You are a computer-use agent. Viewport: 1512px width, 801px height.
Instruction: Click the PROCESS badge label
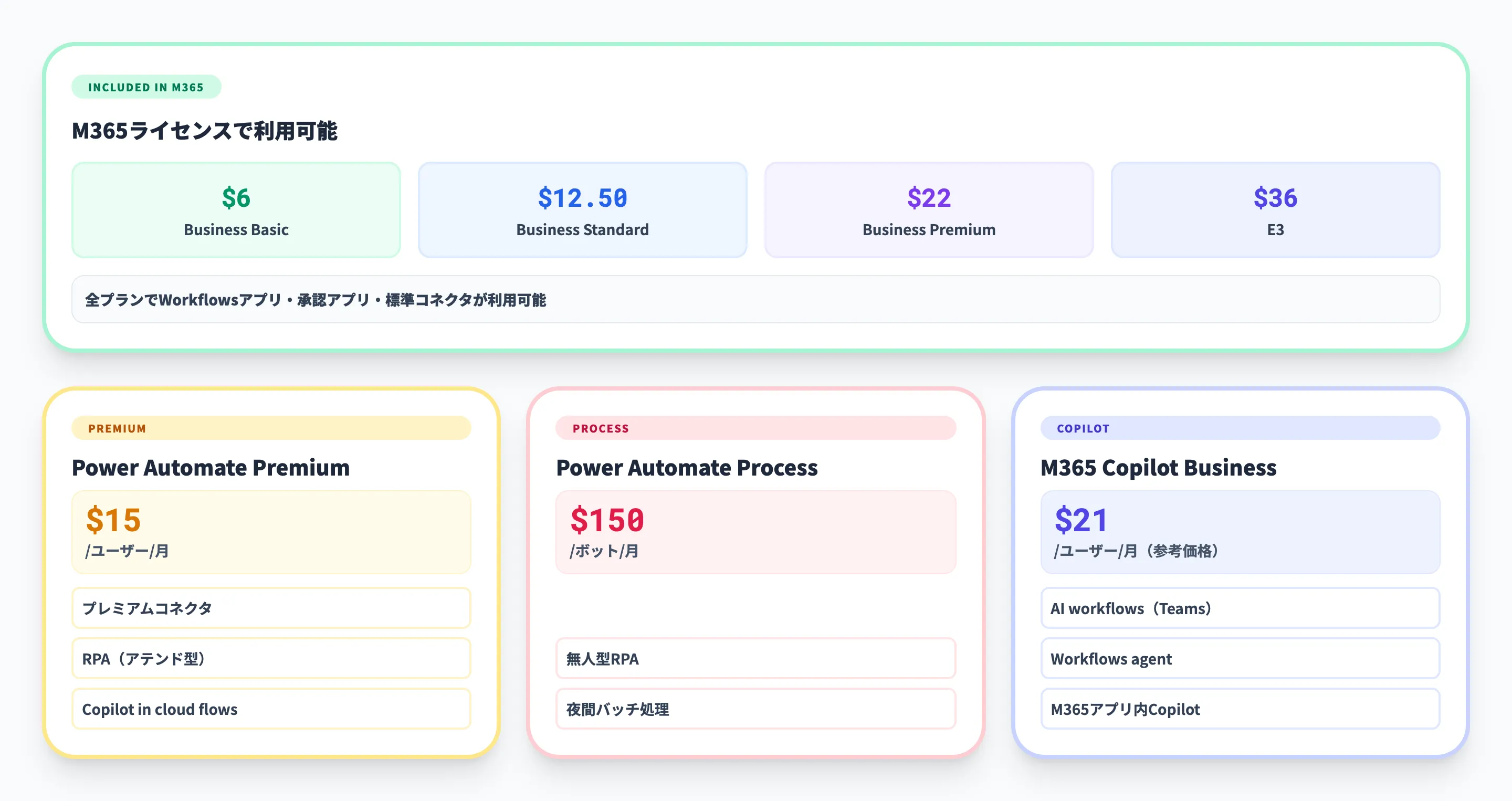599,428
